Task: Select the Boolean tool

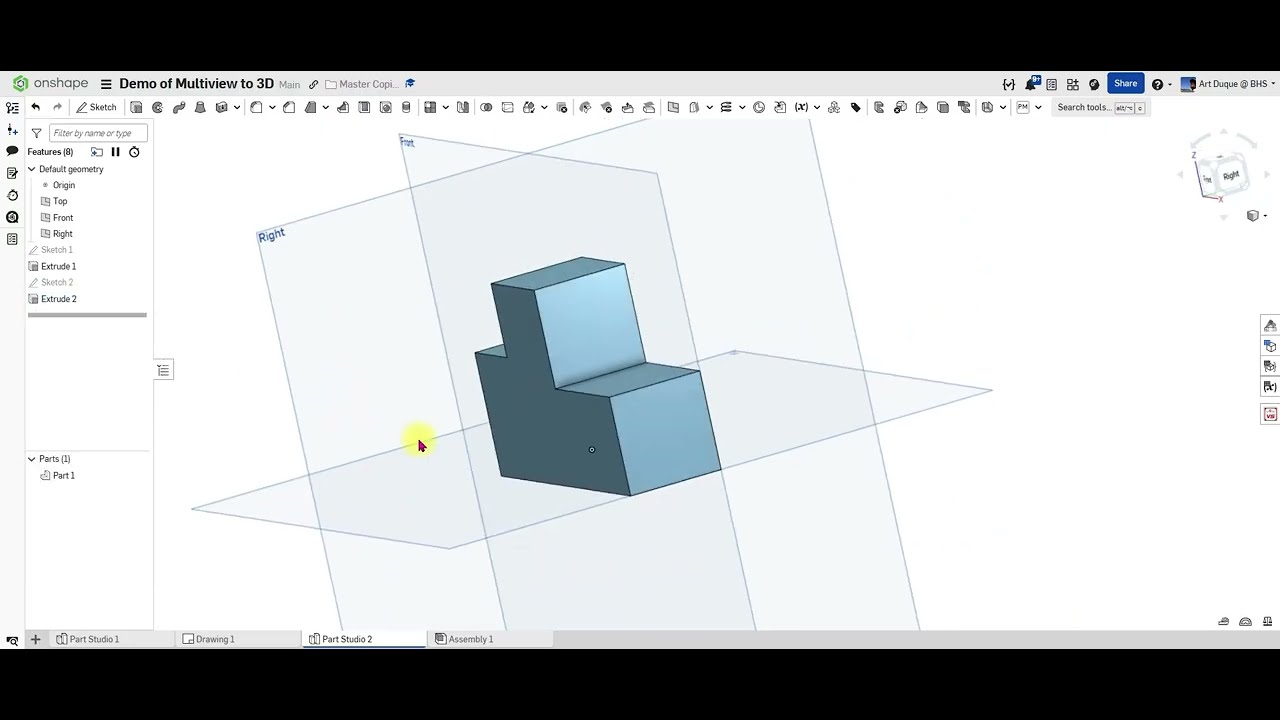Action: coord(486,107)
